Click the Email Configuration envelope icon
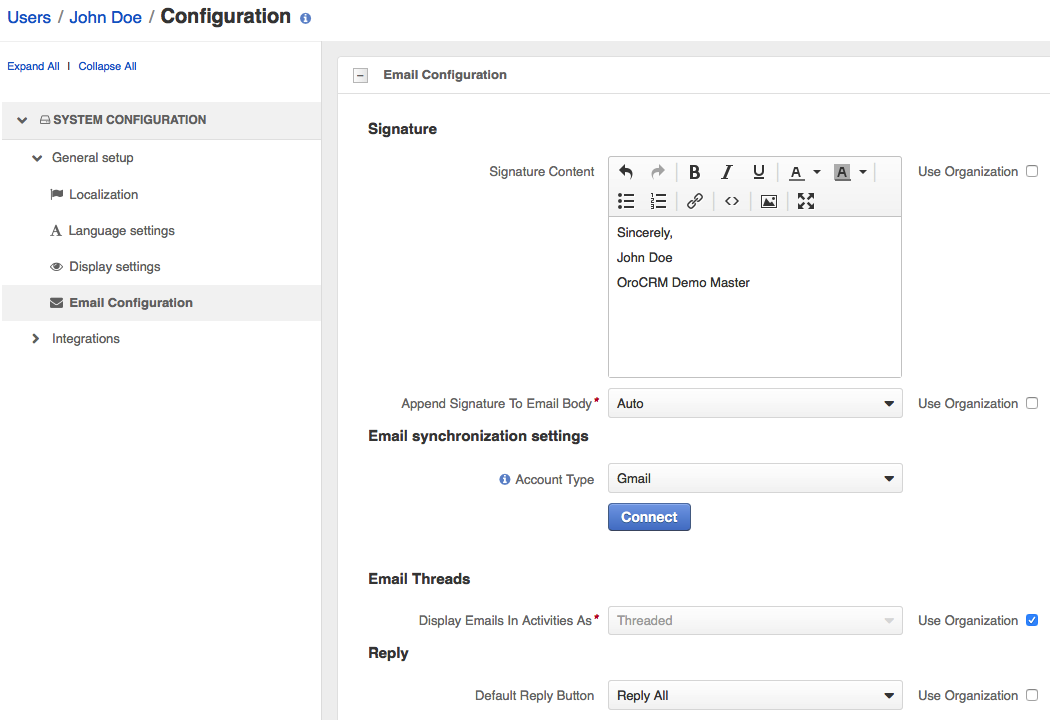Screen dimensions: 1050x720 pos(57,303)
